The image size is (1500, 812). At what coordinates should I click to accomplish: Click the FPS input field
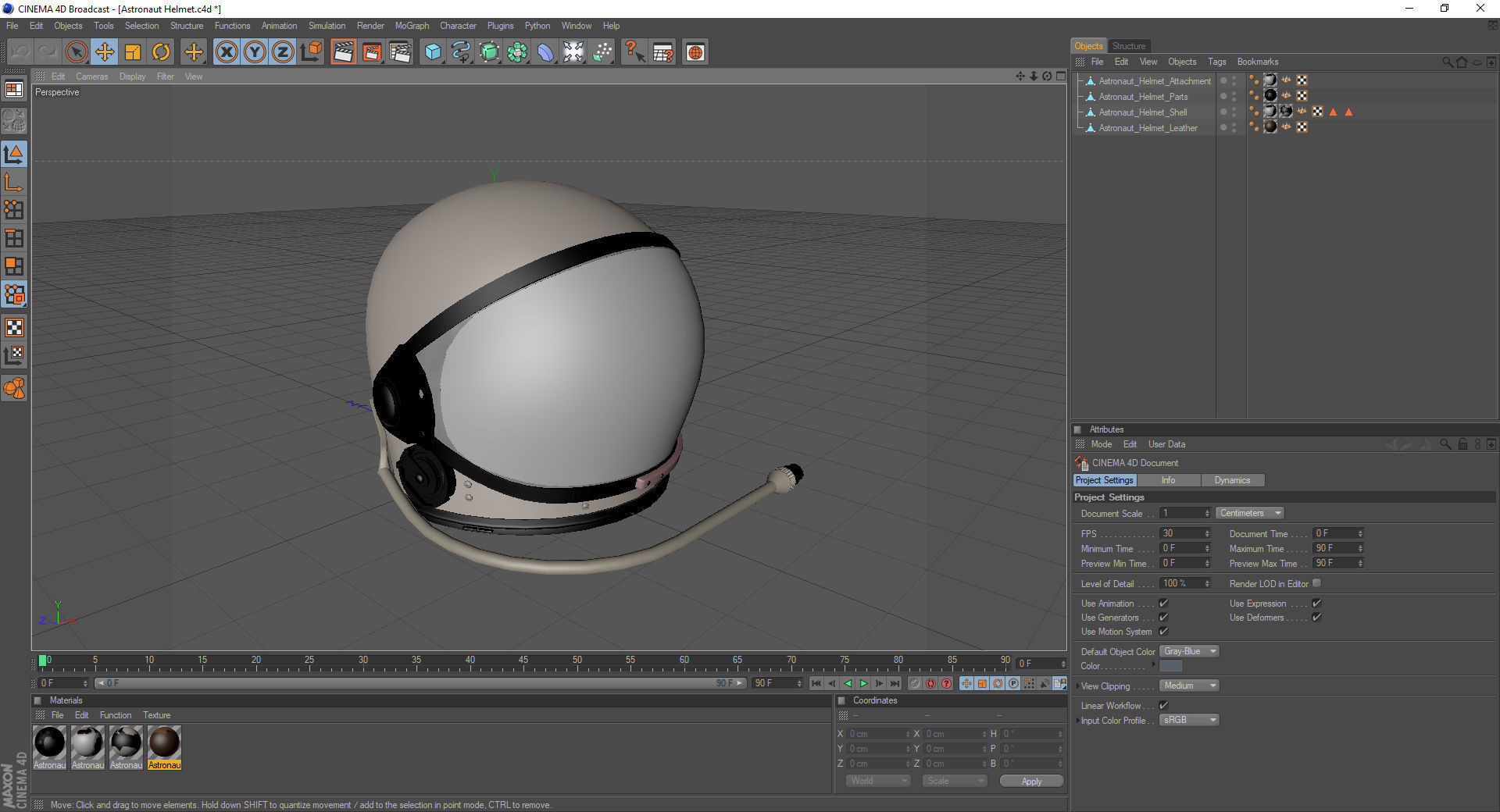pyautogui.click(x=1184, y=533)
